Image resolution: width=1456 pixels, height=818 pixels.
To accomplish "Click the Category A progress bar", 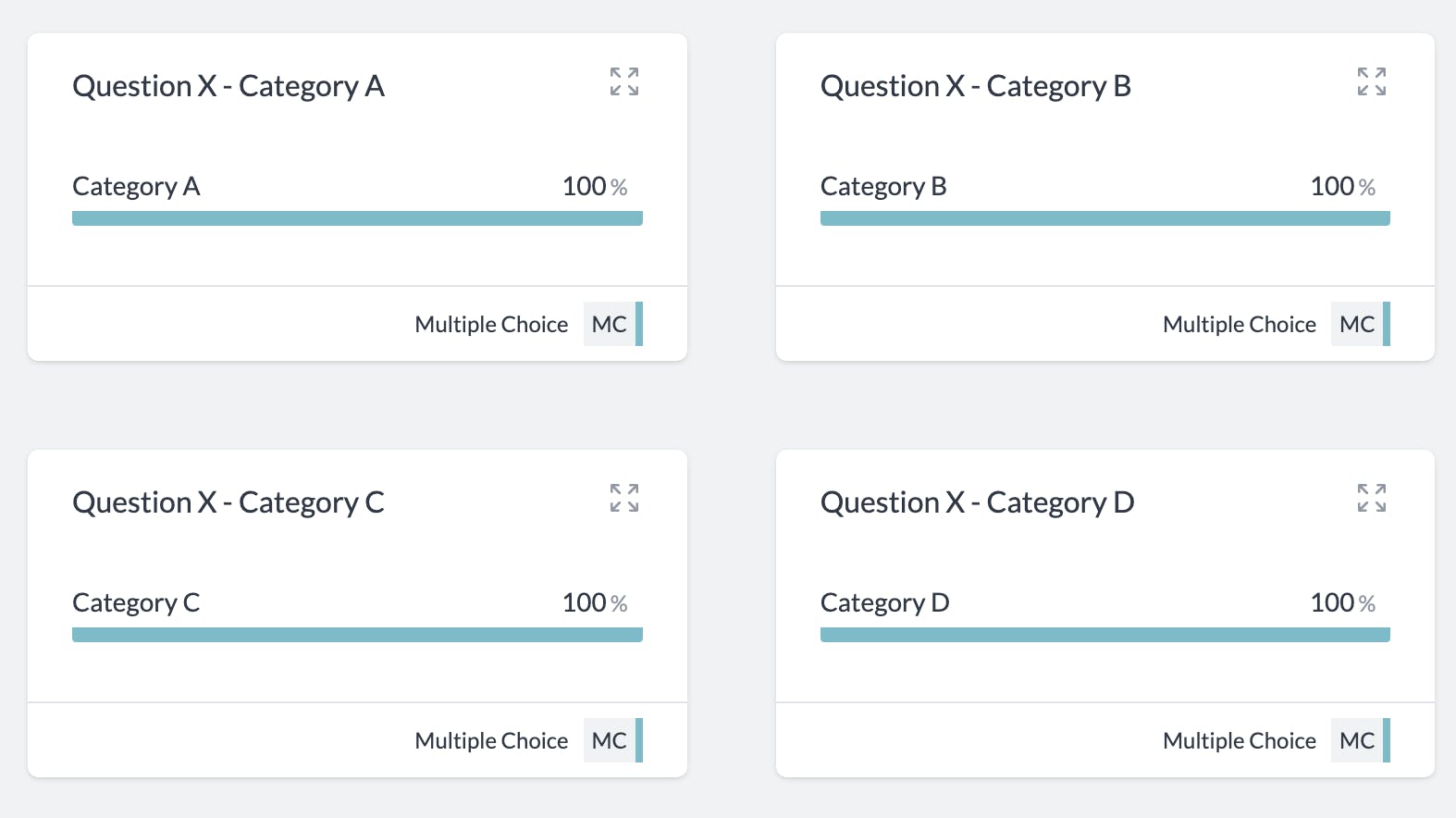I will click(x=357, y=218).
